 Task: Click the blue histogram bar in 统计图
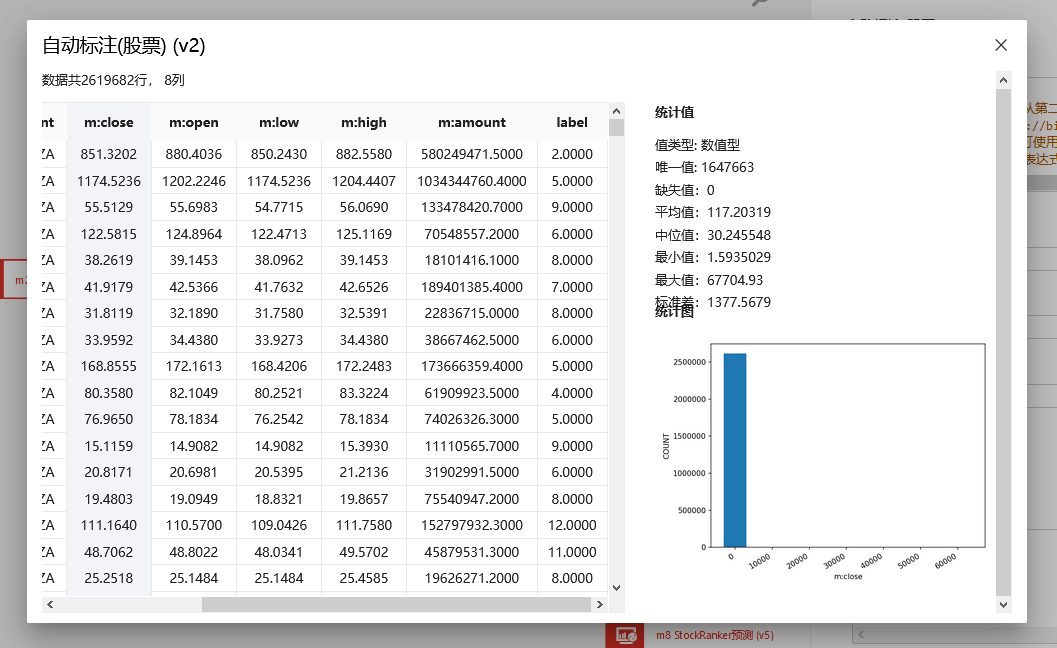point(735,450)
